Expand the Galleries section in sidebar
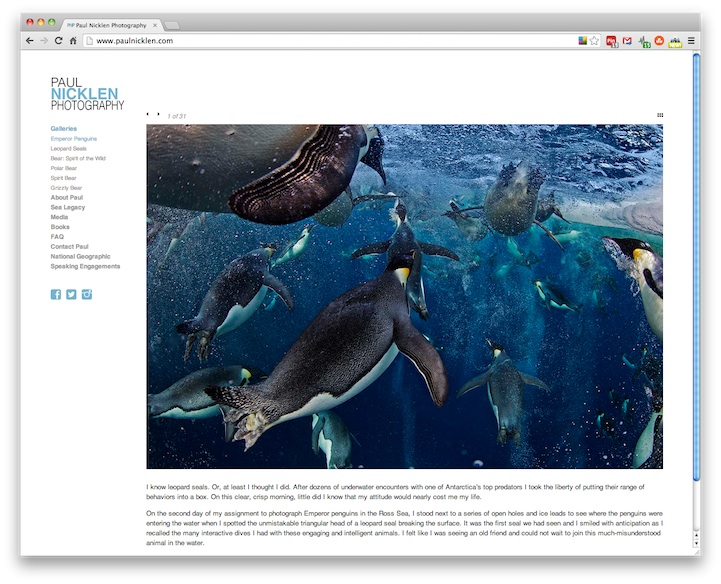721x584 pixels. pyautogui.click(x=63, y=129)
